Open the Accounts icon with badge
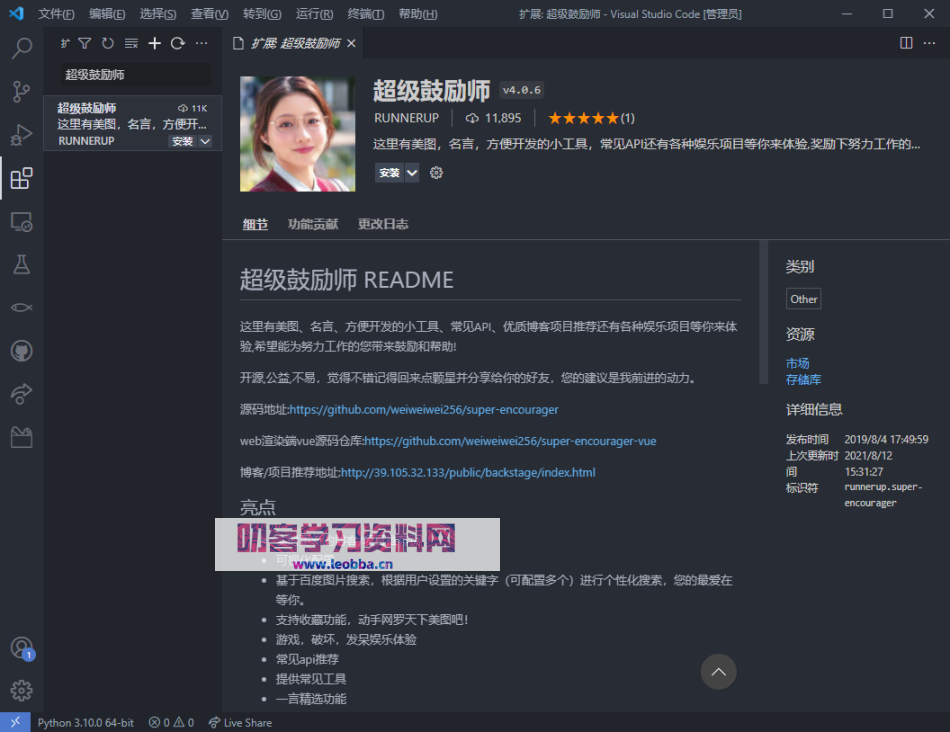Image resolution: width=950 pixels, height=732 pixels. click(21, 647)
